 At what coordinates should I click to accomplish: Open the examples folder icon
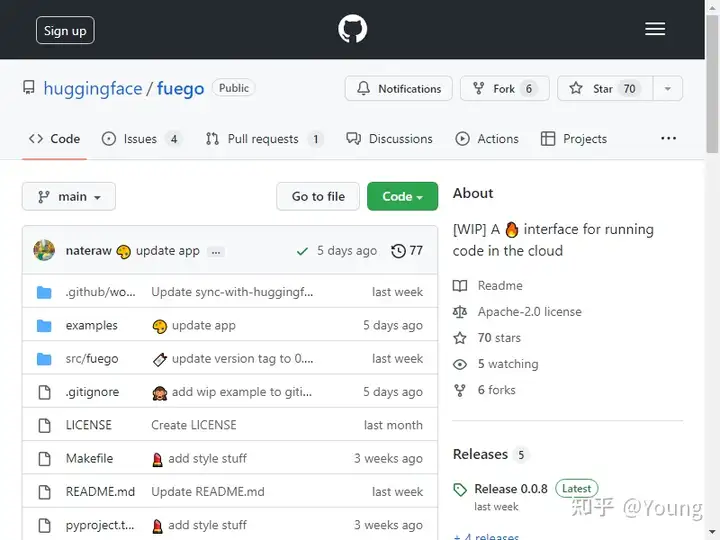click(x=44, y=326)
